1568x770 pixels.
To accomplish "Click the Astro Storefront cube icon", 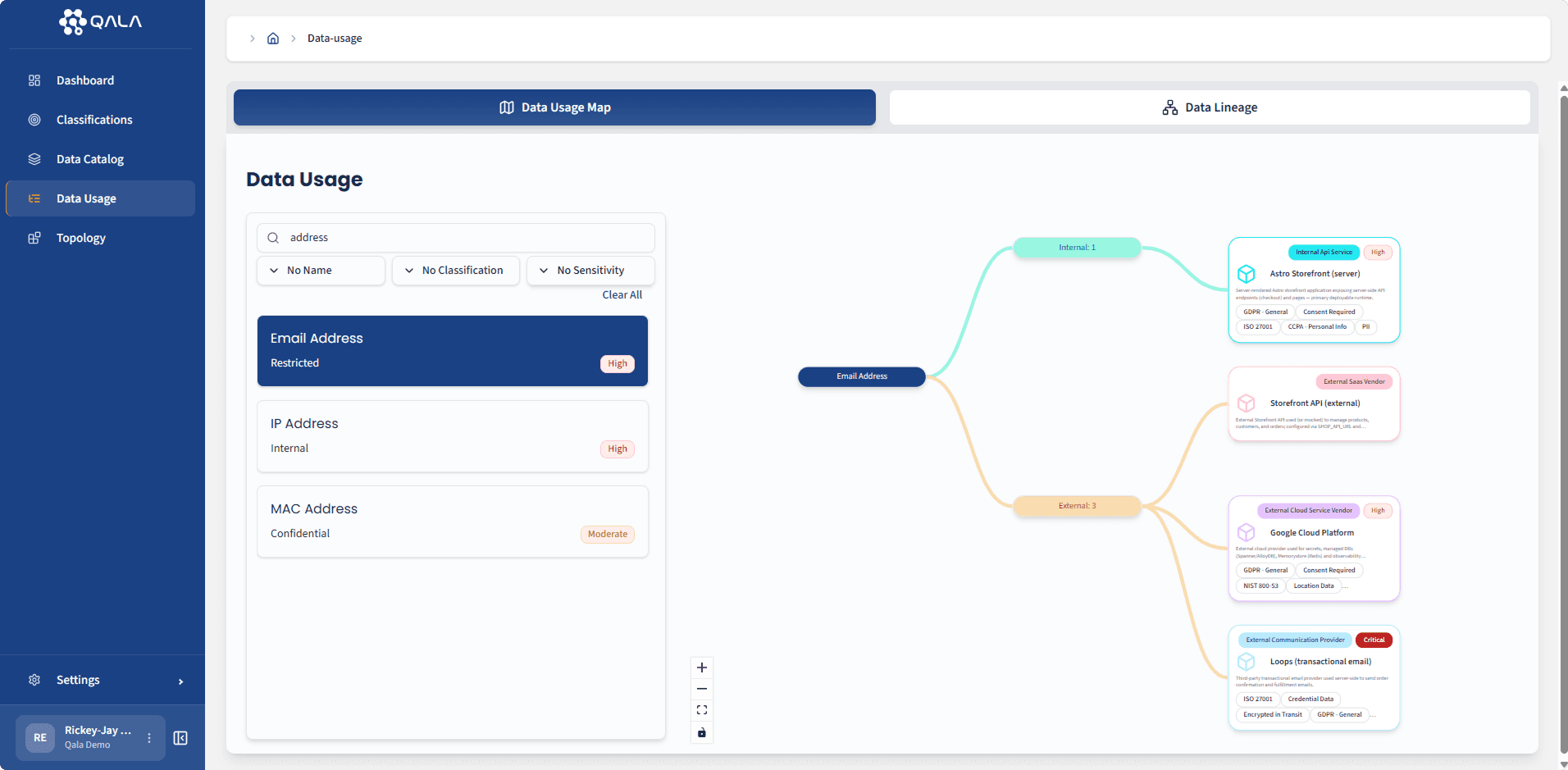I will pos(1247,274).
